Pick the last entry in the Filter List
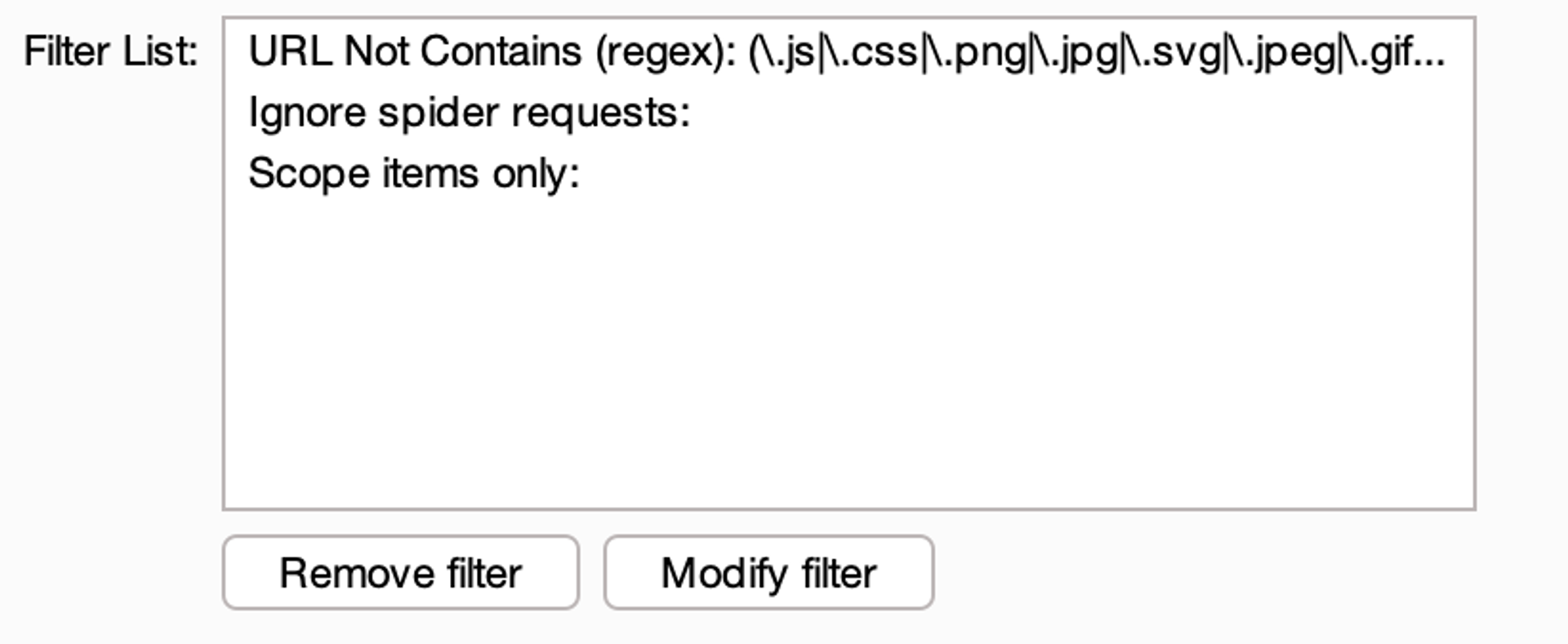1568x644 pixels. click(849, 174)
